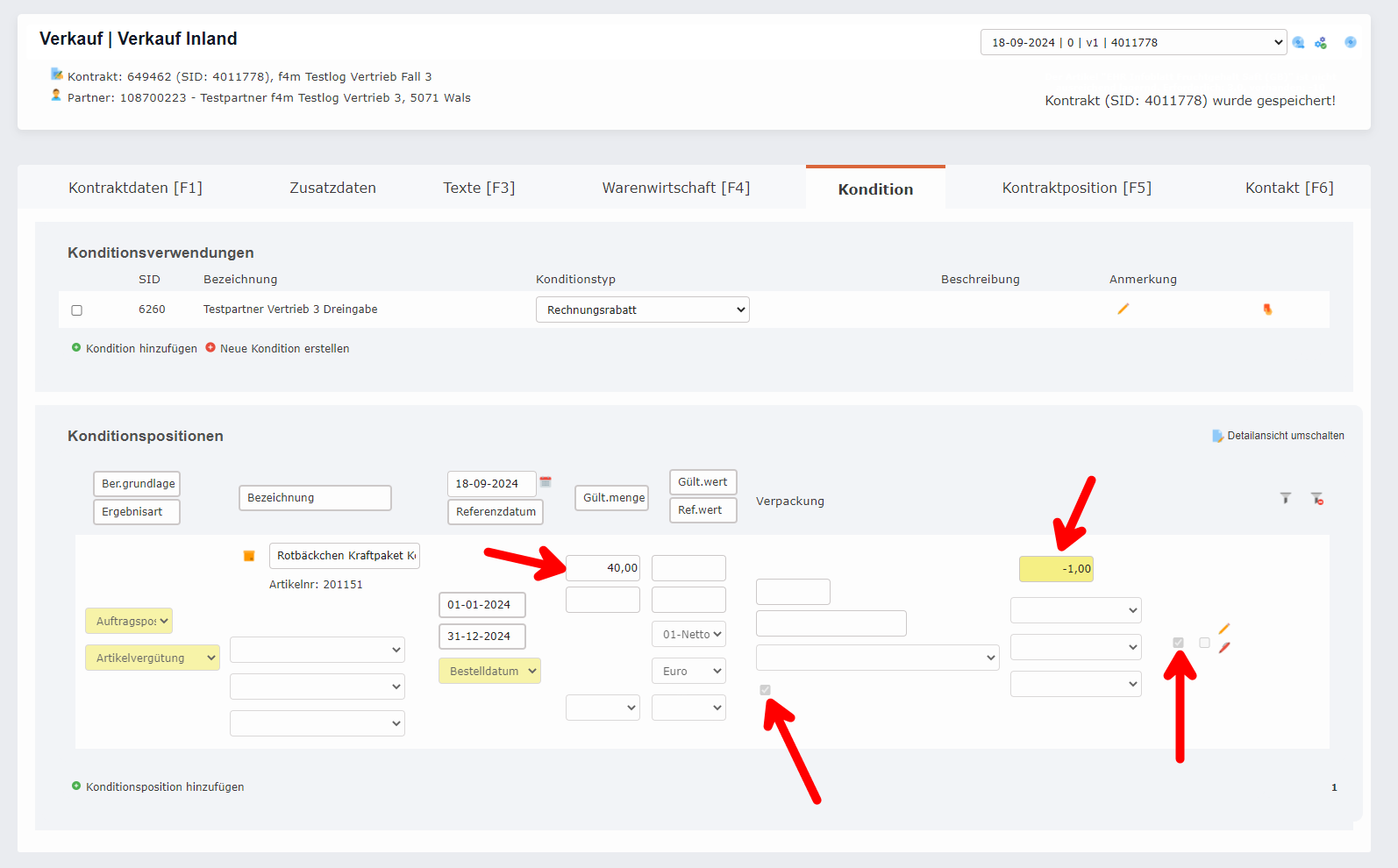
Task: Open the Artikelvergütung dropdown
Action: 153,658
